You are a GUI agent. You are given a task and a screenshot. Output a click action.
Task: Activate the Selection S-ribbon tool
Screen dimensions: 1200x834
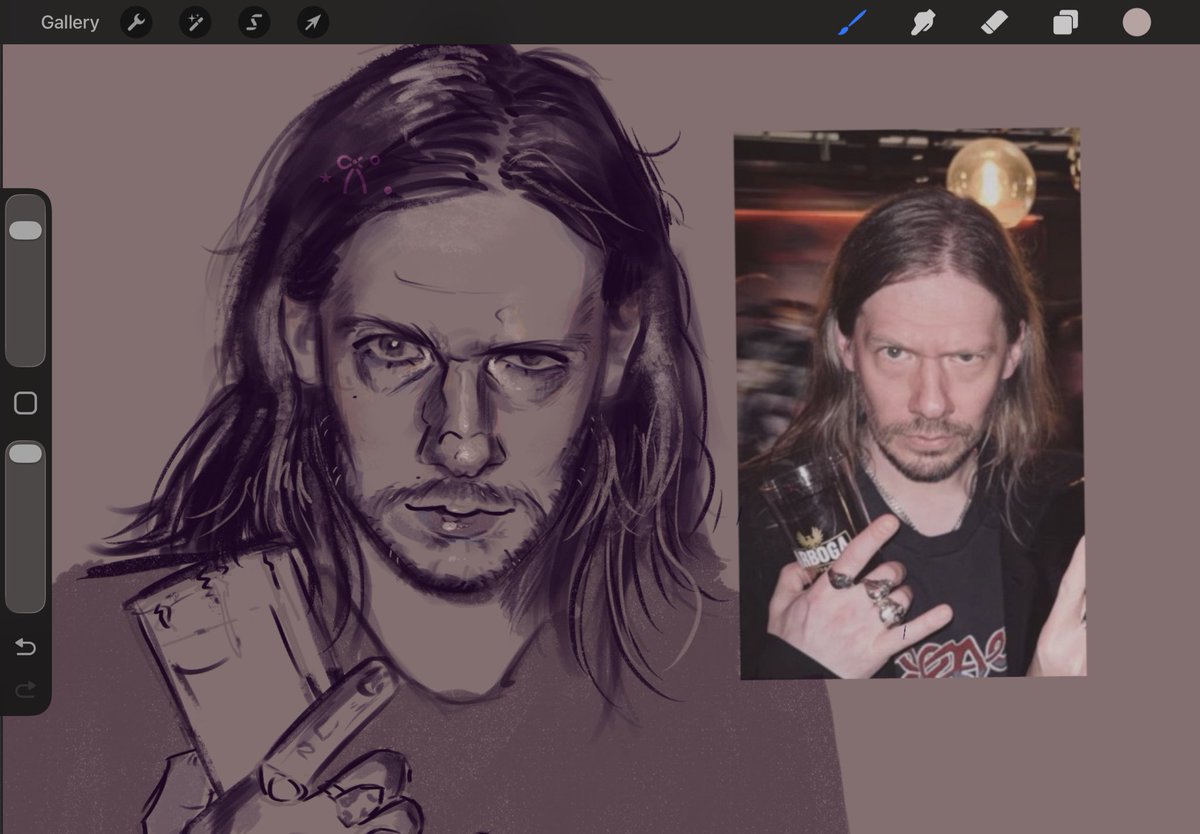pyautogui.click(x=254, y=22)
